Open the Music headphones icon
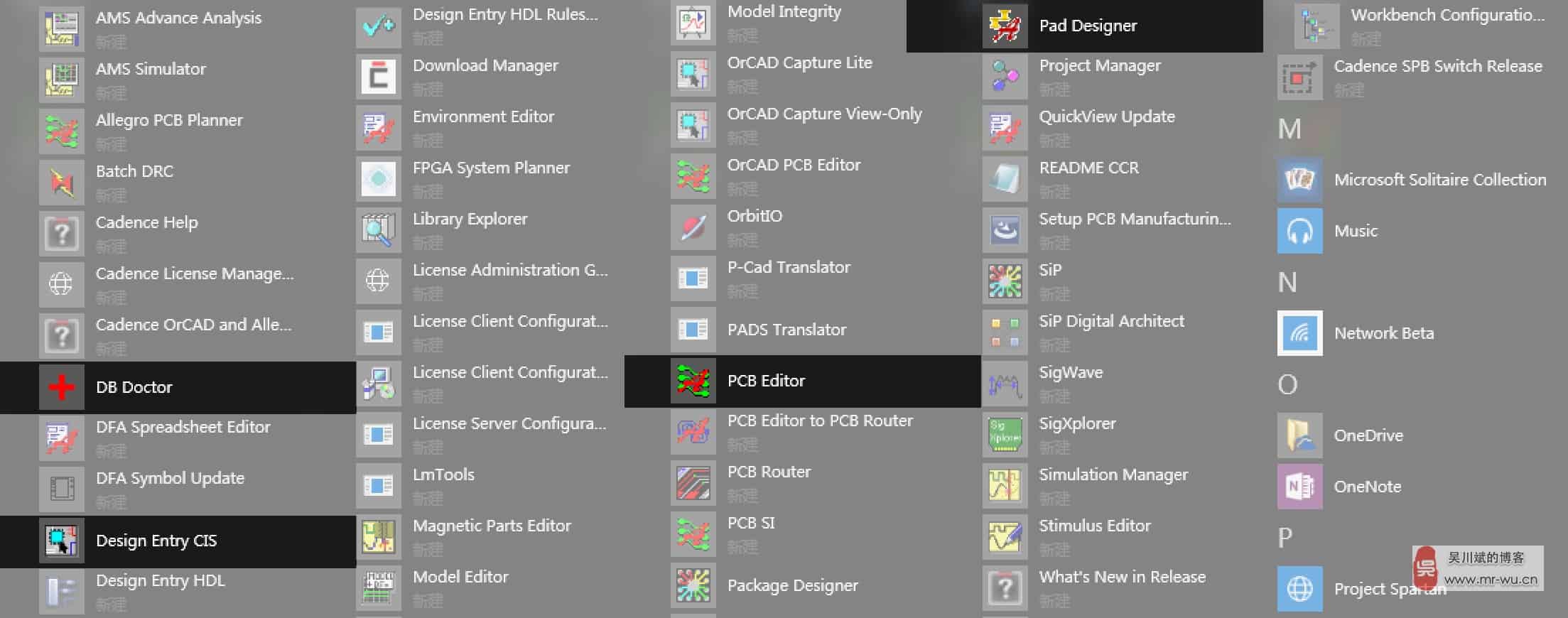Viewport: 1568px width, 618px height. tap(1299, 231)
